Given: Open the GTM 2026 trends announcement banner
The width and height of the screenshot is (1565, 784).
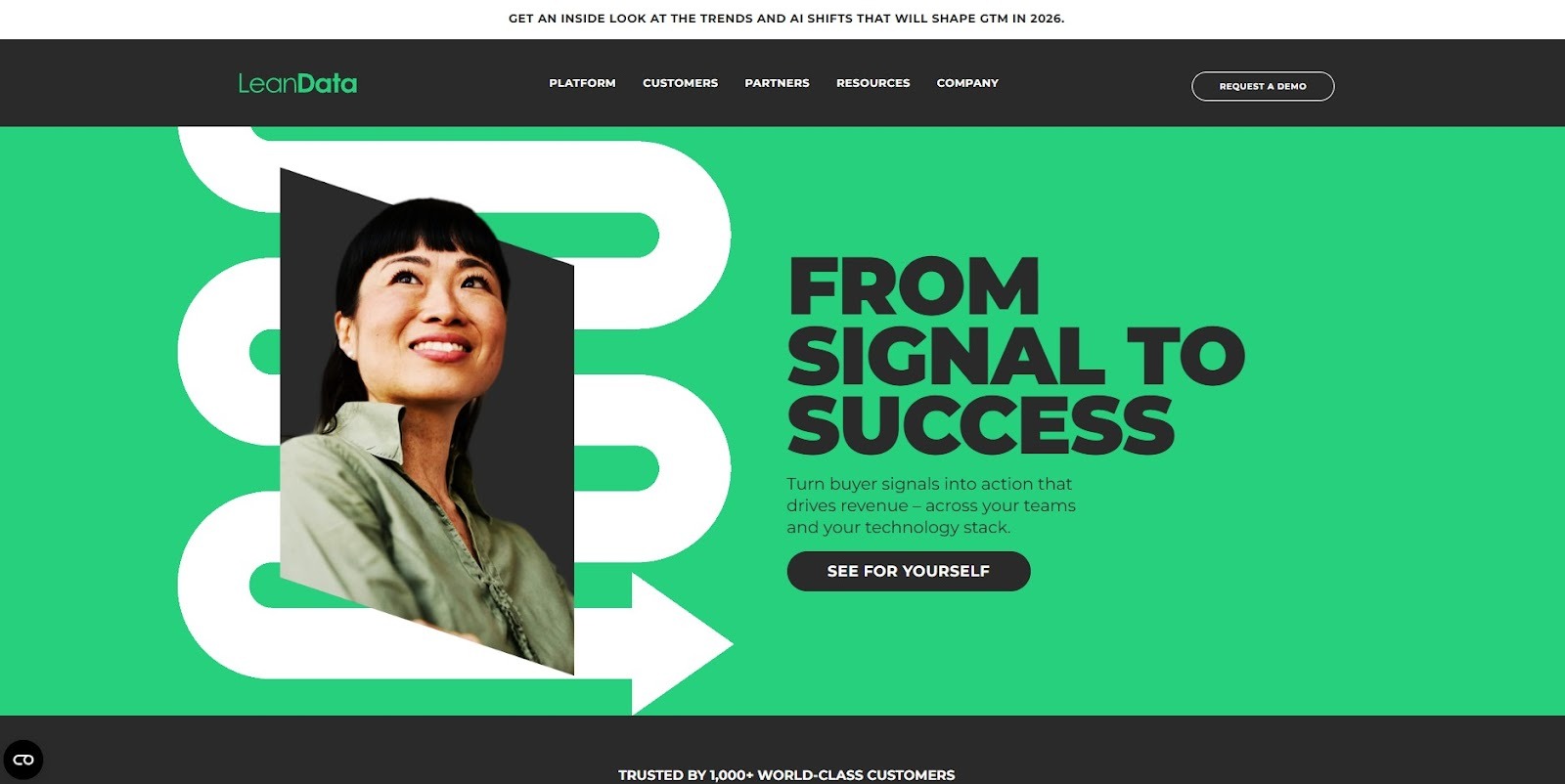Looking at the screenshot, I should 786,19.
